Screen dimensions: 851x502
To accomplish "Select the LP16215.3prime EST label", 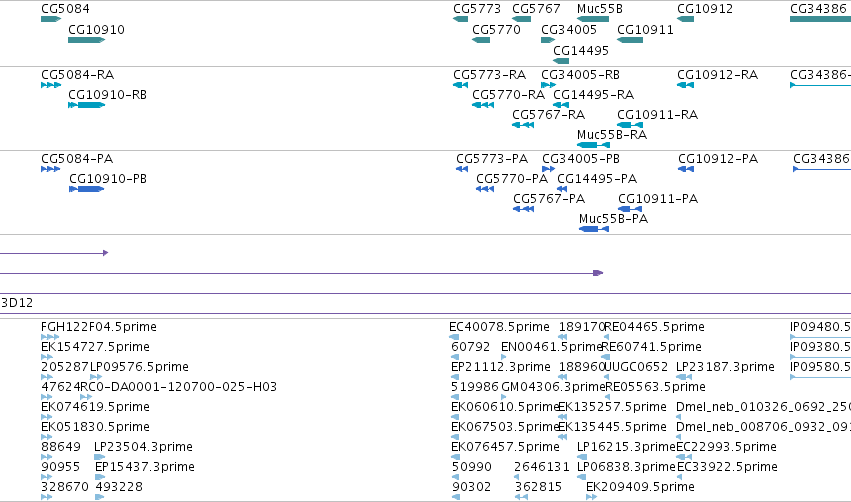I will (x=626, y=447).
